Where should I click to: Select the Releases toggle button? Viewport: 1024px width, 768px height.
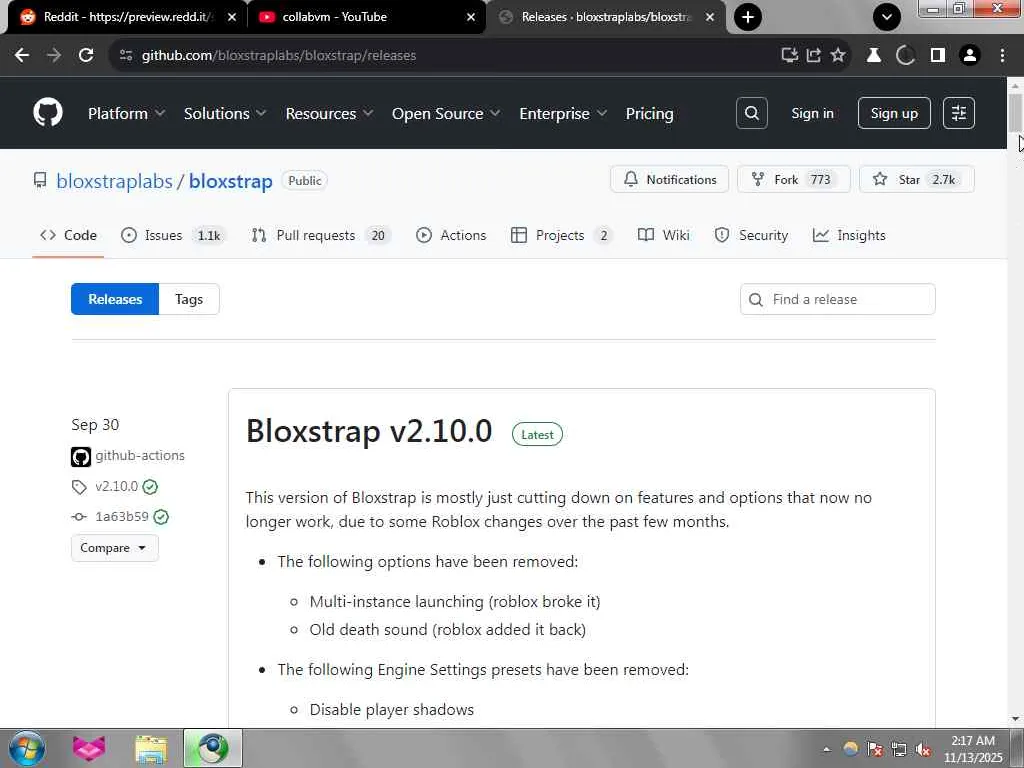115,299
